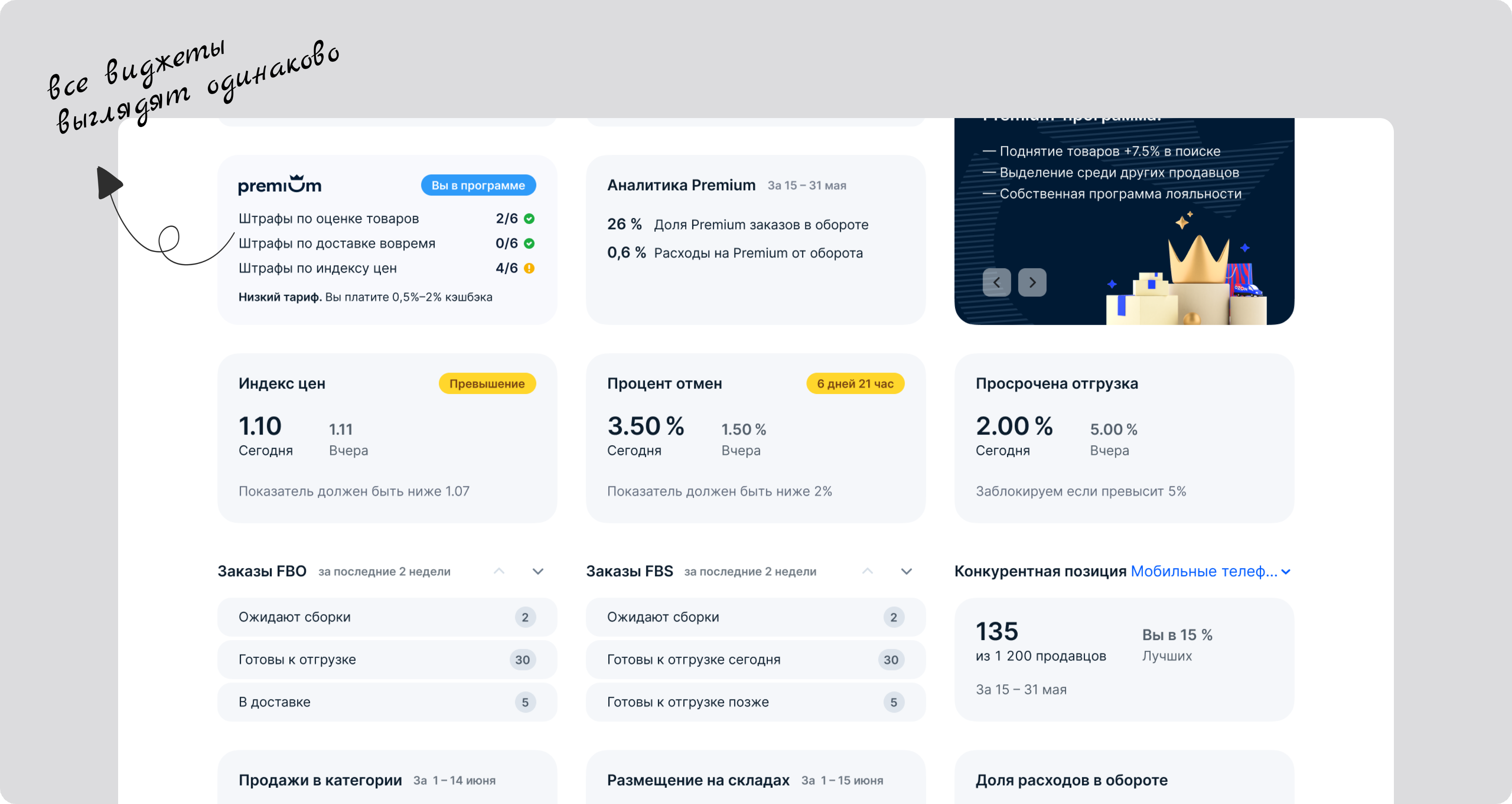Click green check beside product rating penalties

[529, 218]
